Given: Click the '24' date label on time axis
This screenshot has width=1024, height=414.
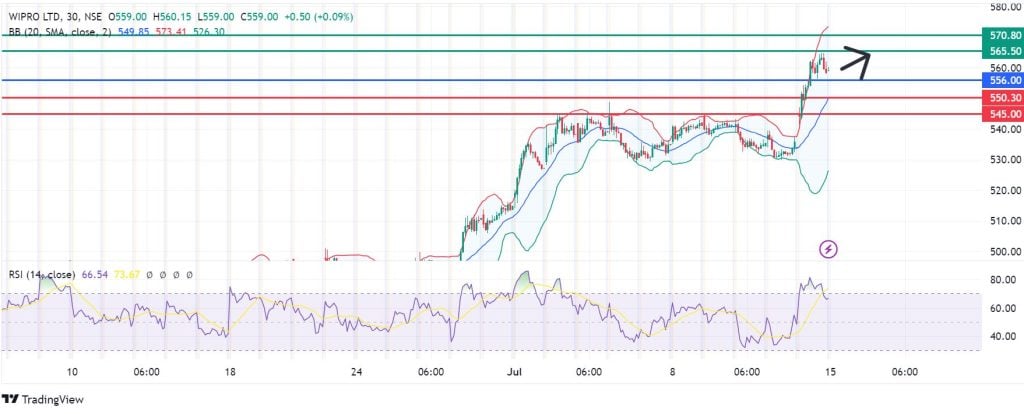Looking at the screenshot, I should click(x=355, y=372).
